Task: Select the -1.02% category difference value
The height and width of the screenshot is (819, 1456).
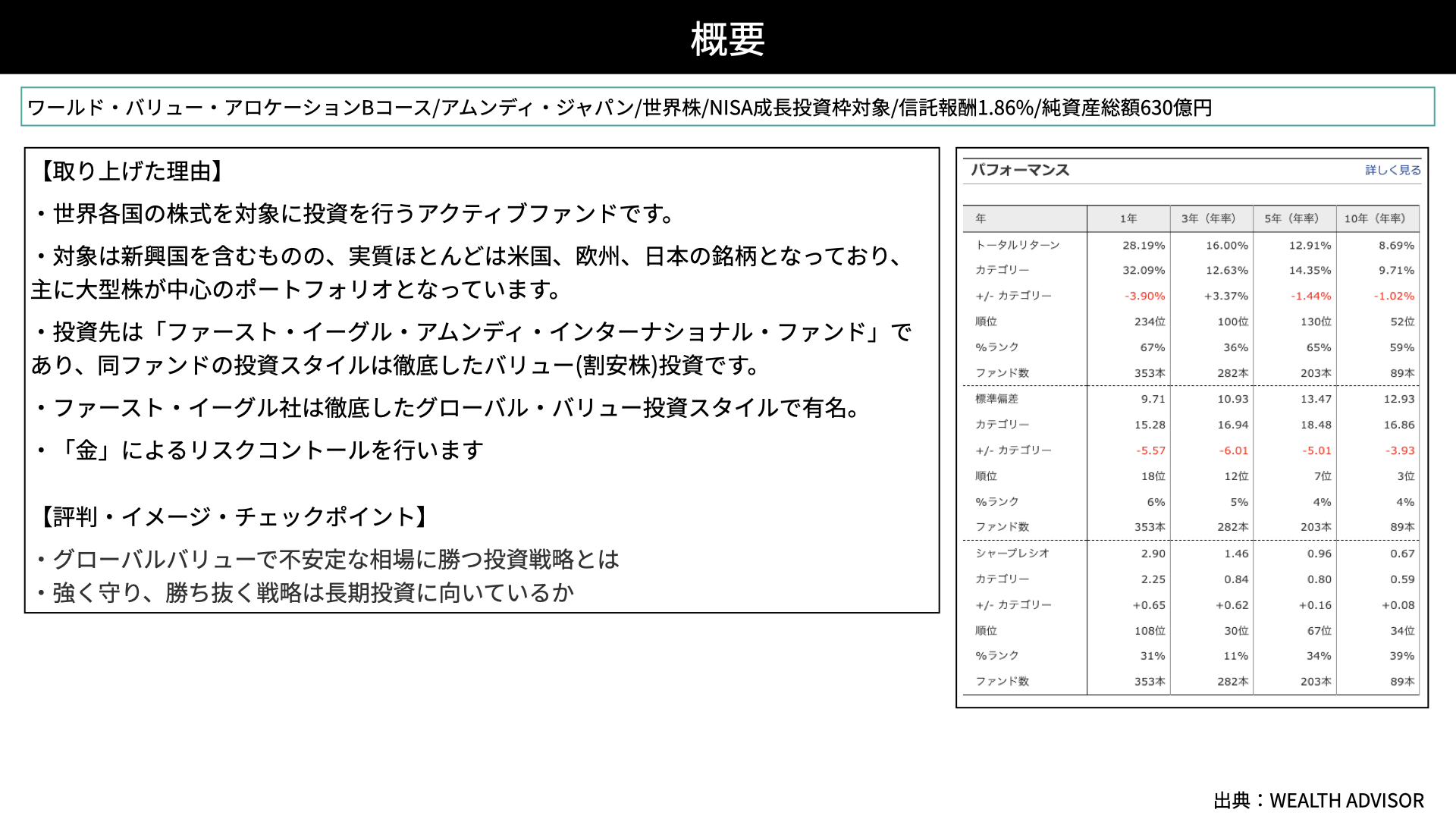Action: tap(1394, 296)
